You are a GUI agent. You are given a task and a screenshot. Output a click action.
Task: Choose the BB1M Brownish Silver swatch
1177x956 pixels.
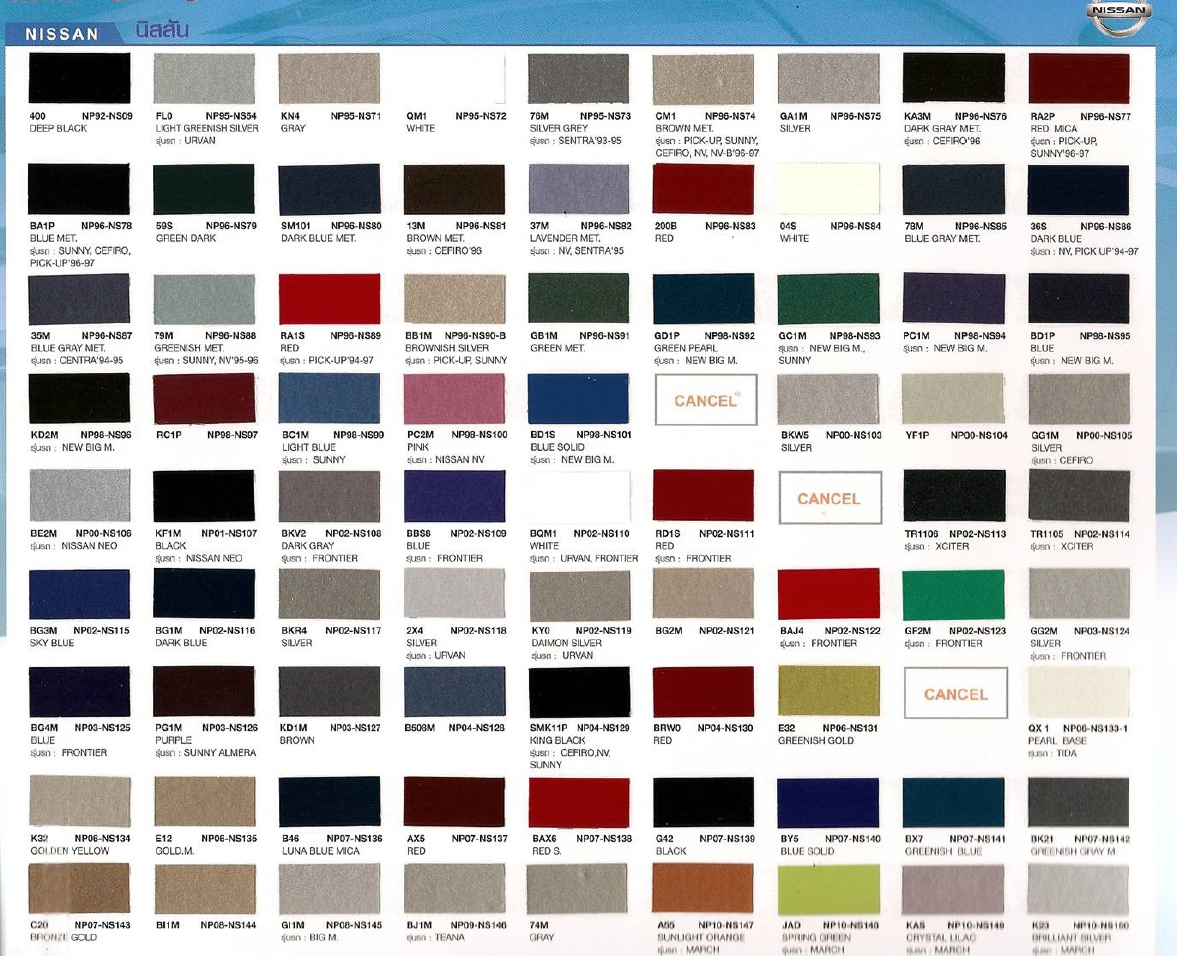point(455,299)
